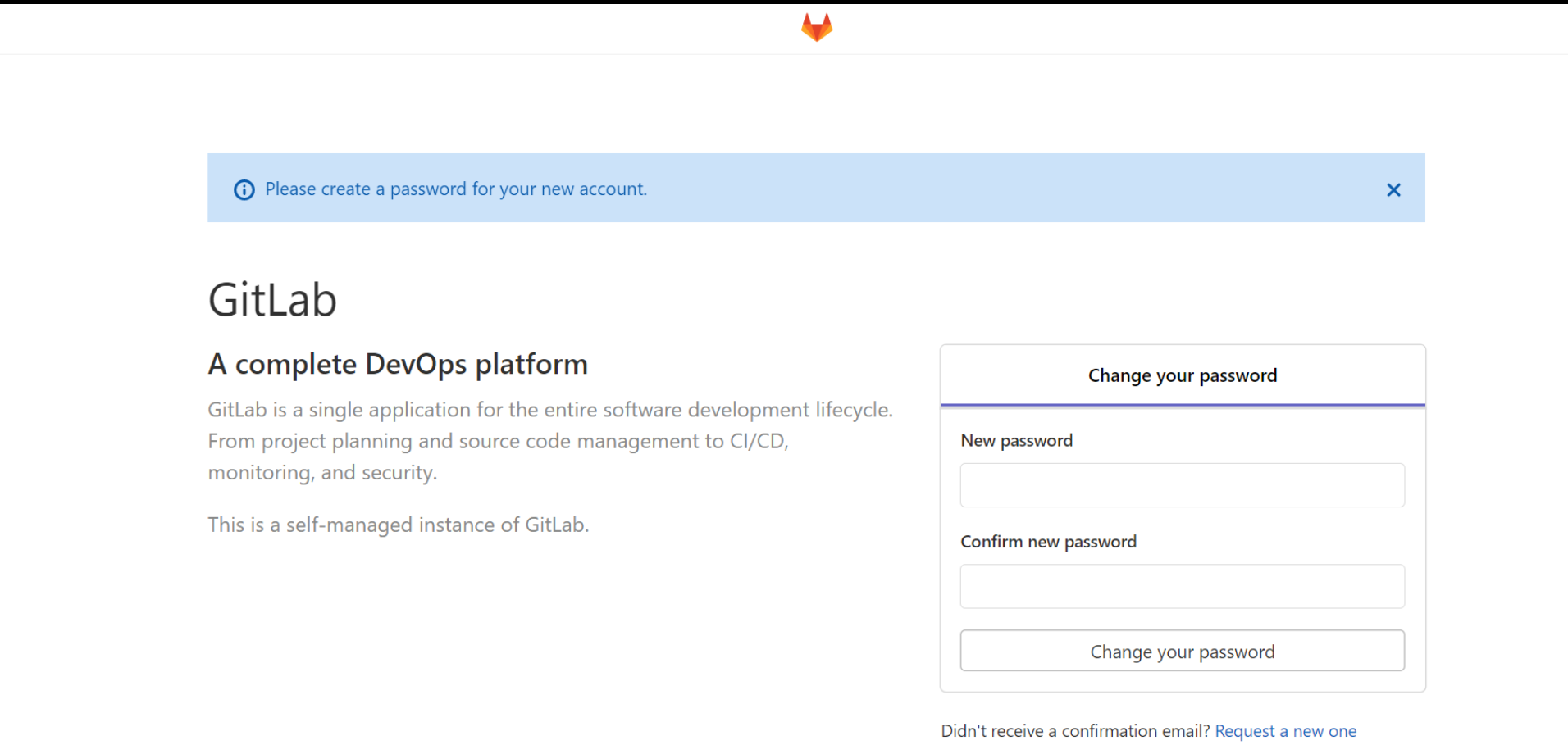This screenshot has height=745, width=1568.
Task: Select the Change your password tab header
Action: coord(1182,375)
